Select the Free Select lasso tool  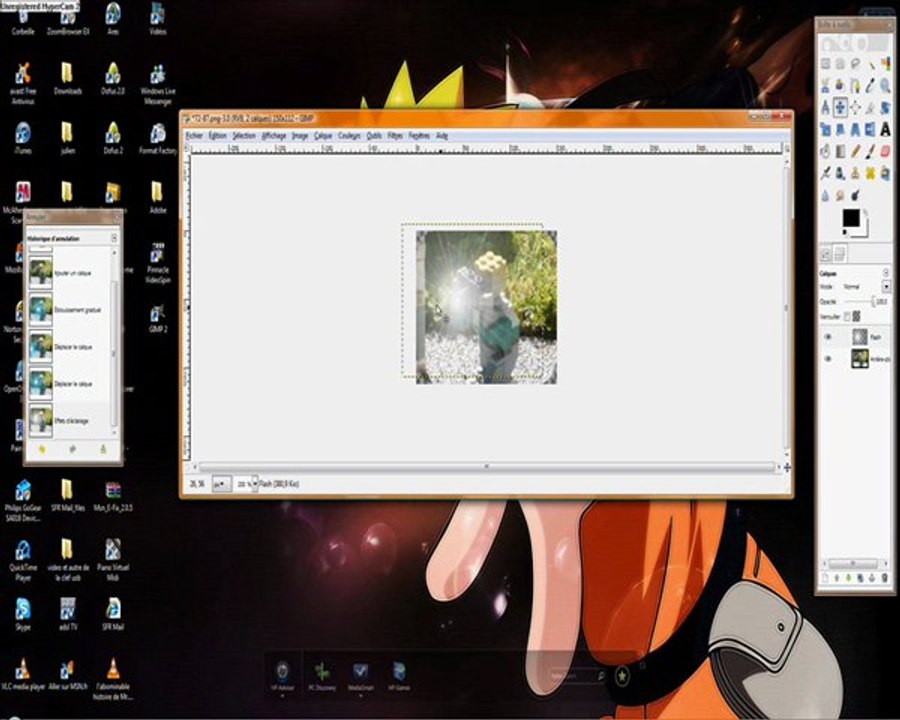pos(855,64)
